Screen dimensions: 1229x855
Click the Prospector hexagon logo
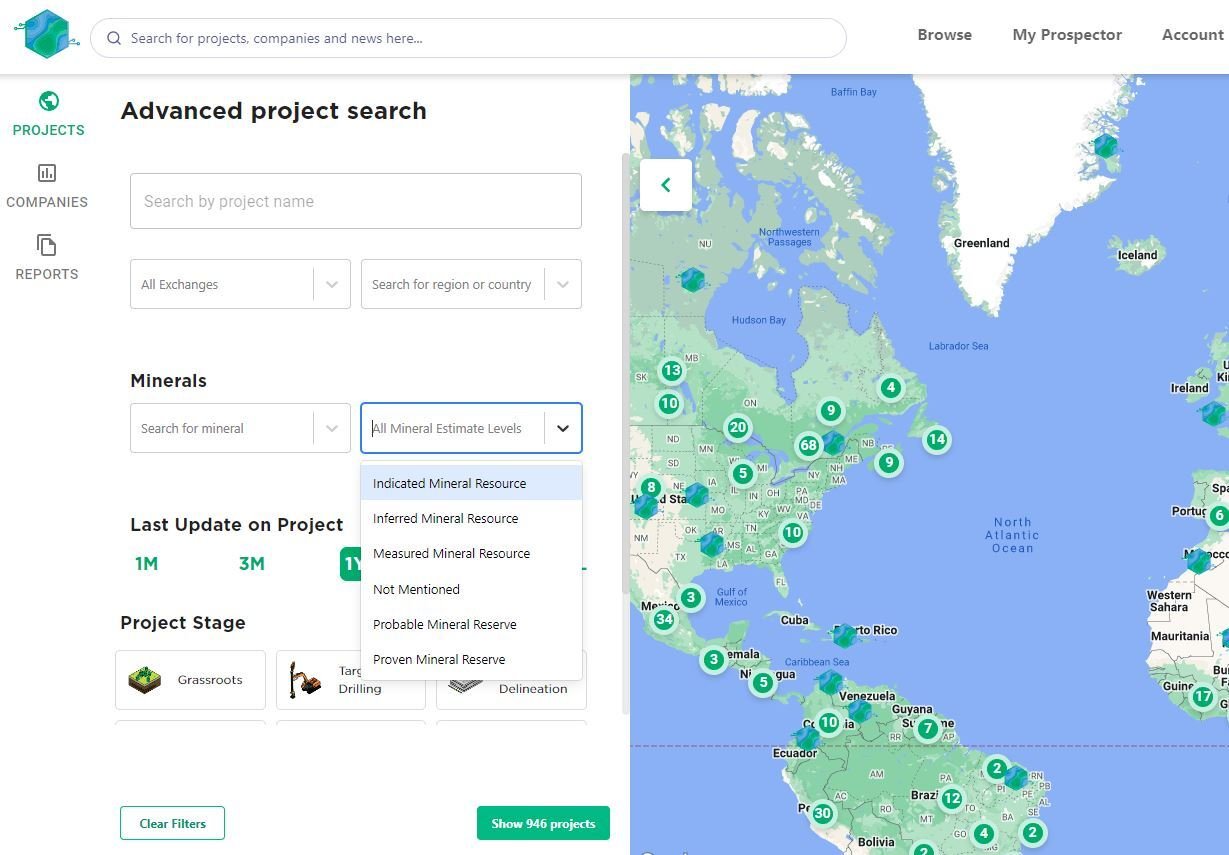click(46, 35)
